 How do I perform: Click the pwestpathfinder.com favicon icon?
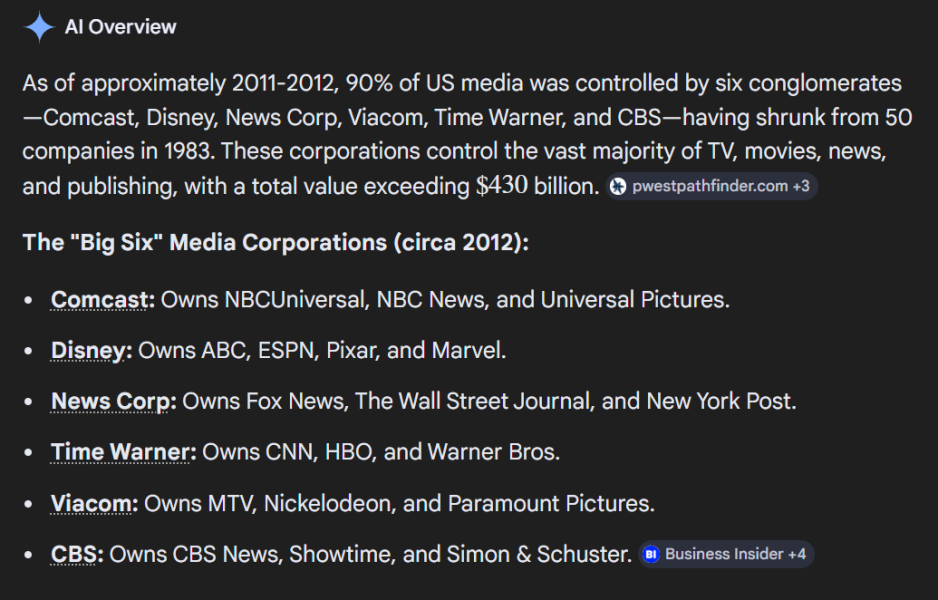(x=618, y=187)
